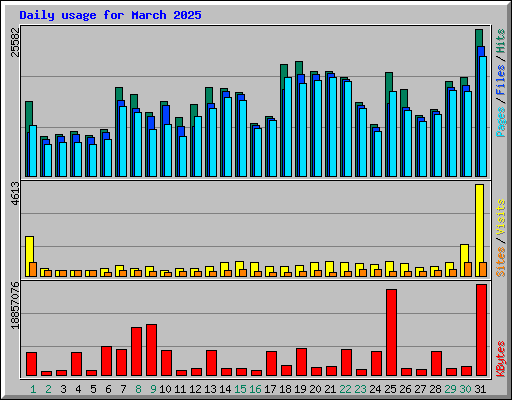Click the 'KBytes' legend label
This screenshot has height=400, width=512.
[501, 359]
